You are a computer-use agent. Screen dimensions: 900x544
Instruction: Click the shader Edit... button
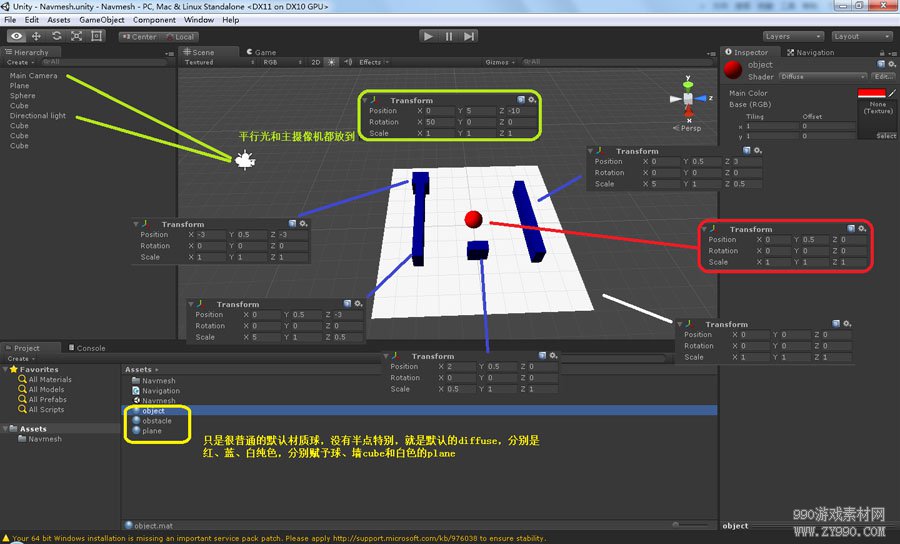tap(883, 76)
